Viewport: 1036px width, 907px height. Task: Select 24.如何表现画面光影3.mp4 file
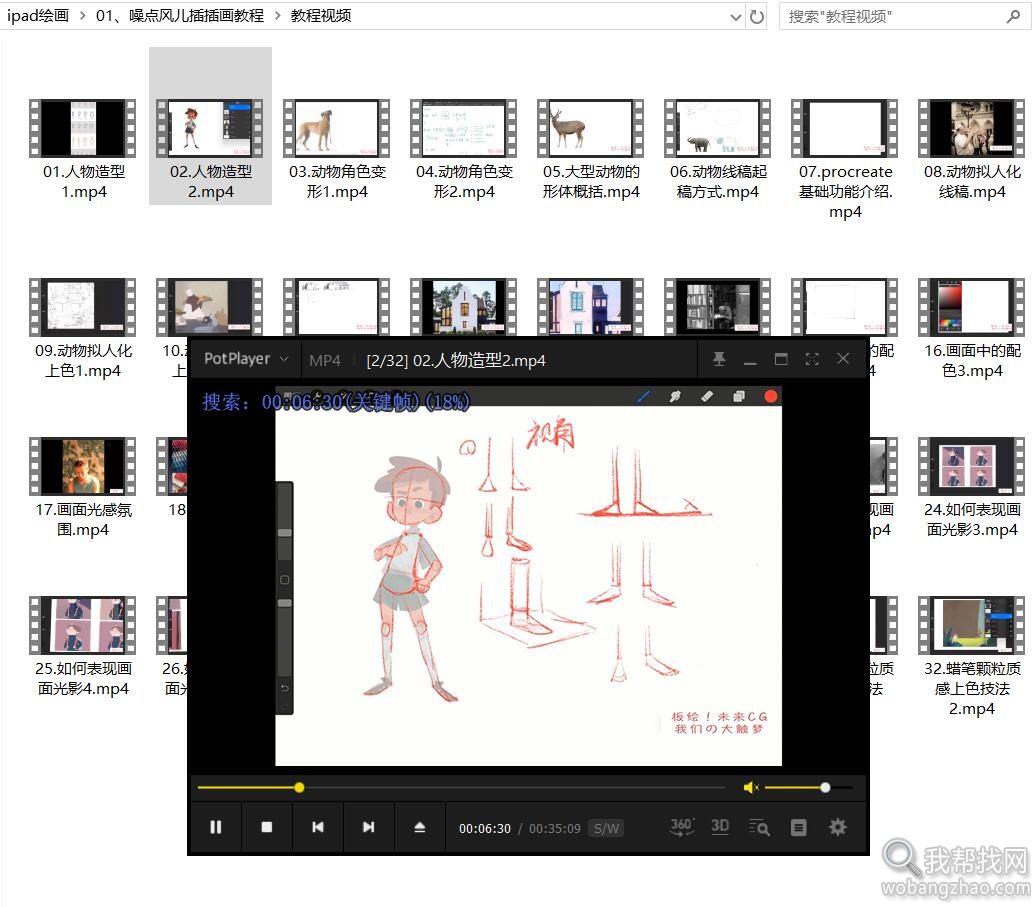tap(972, 486)
